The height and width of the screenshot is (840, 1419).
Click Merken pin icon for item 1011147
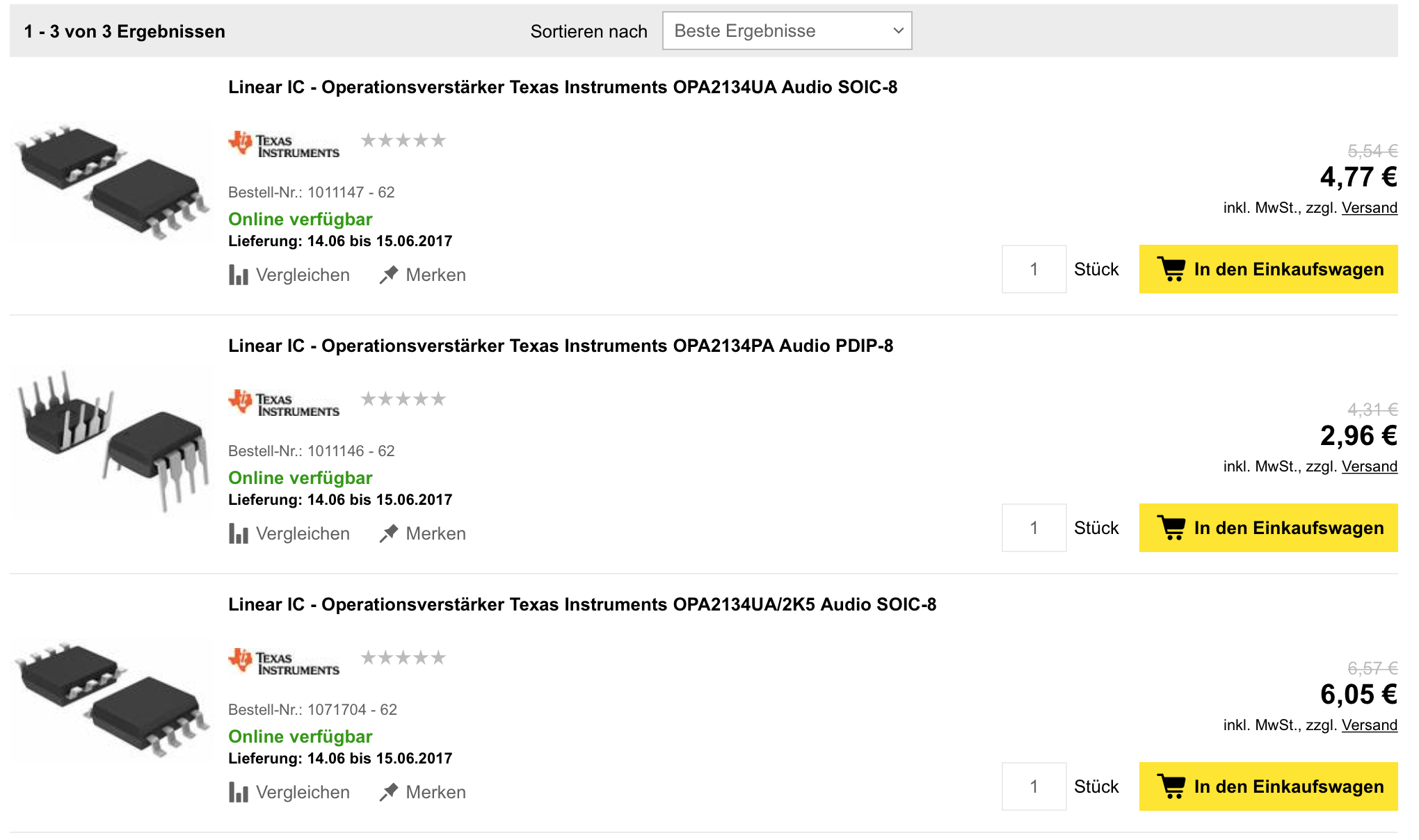[x=389, y=275]
